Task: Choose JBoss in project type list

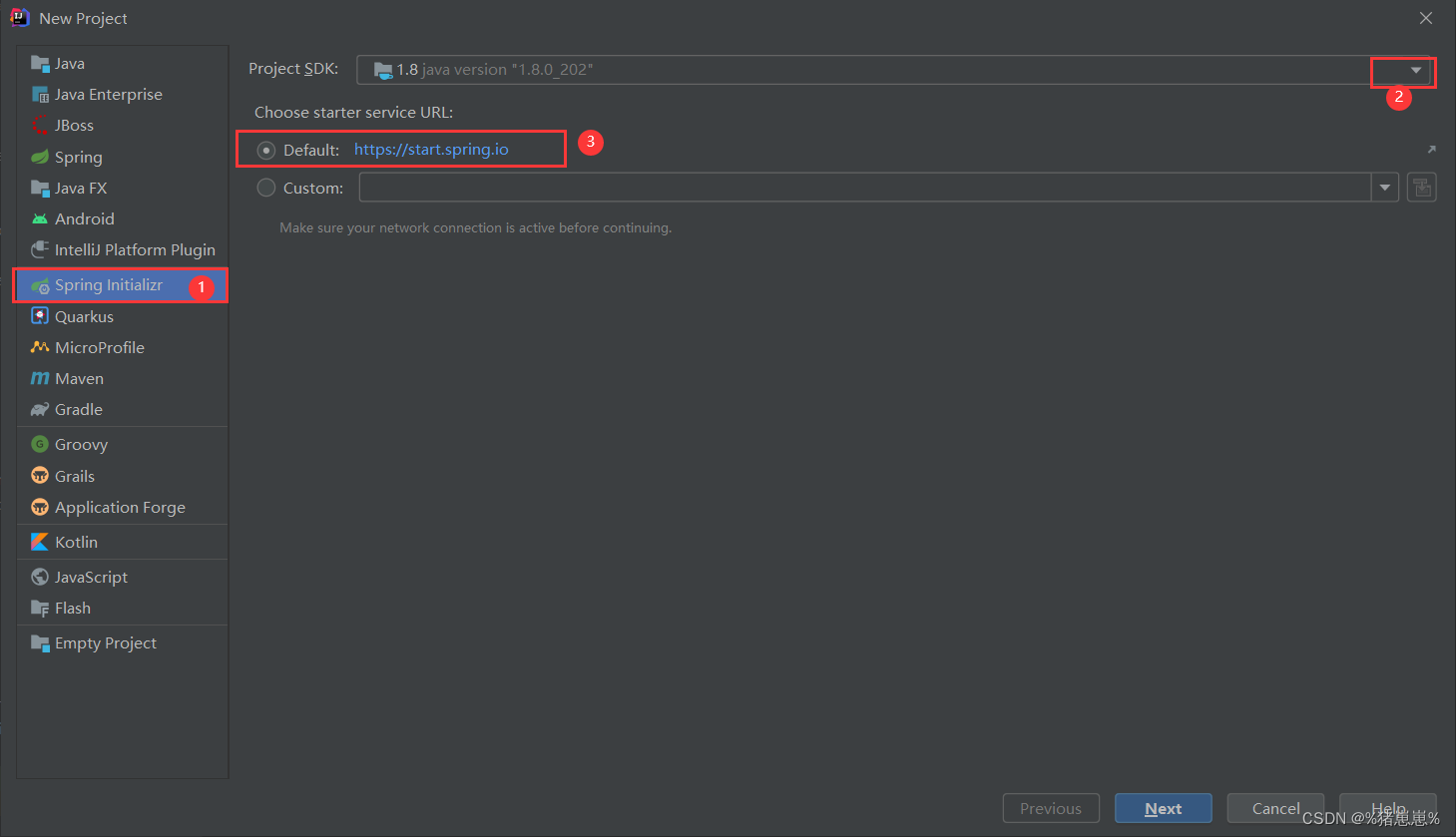Action: pyautogui.click(x=123, y=126)
